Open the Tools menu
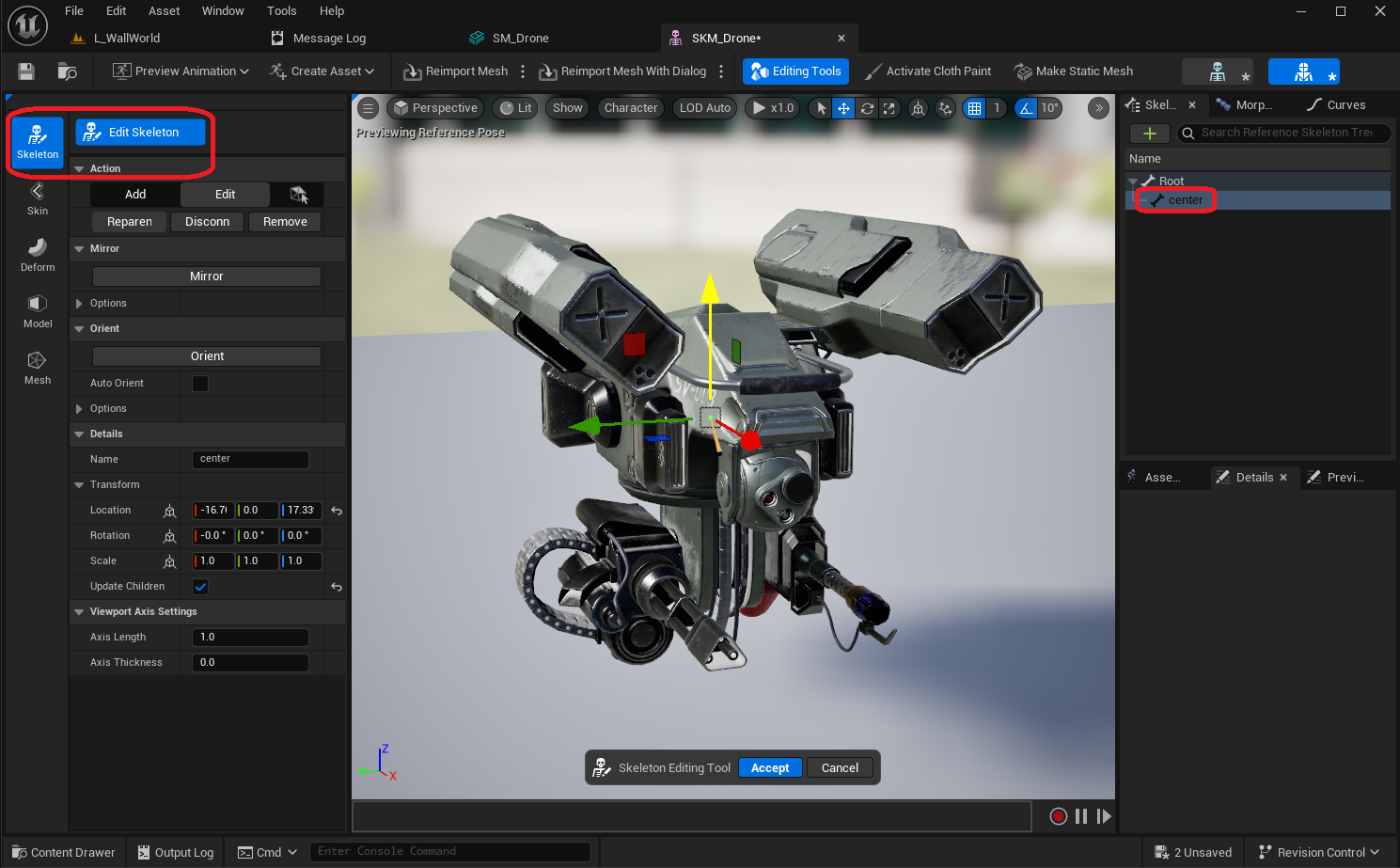 (281, 11)
